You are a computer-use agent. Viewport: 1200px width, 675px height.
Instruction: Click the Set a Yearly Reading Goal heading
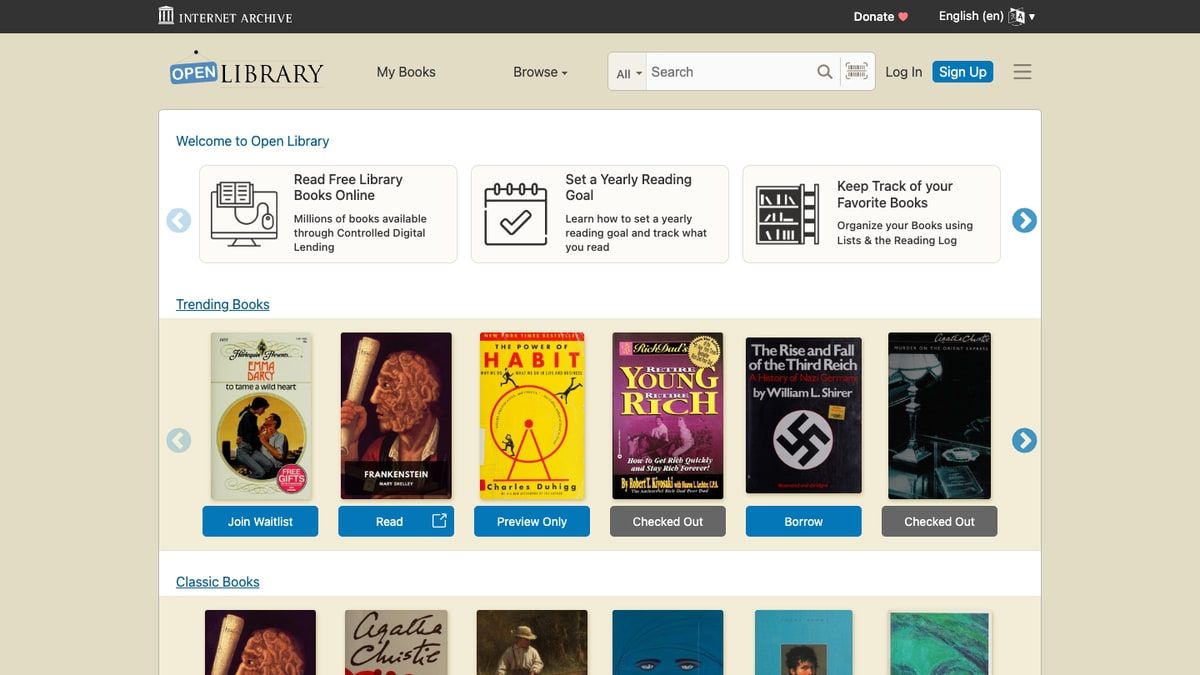pos(628,187)
